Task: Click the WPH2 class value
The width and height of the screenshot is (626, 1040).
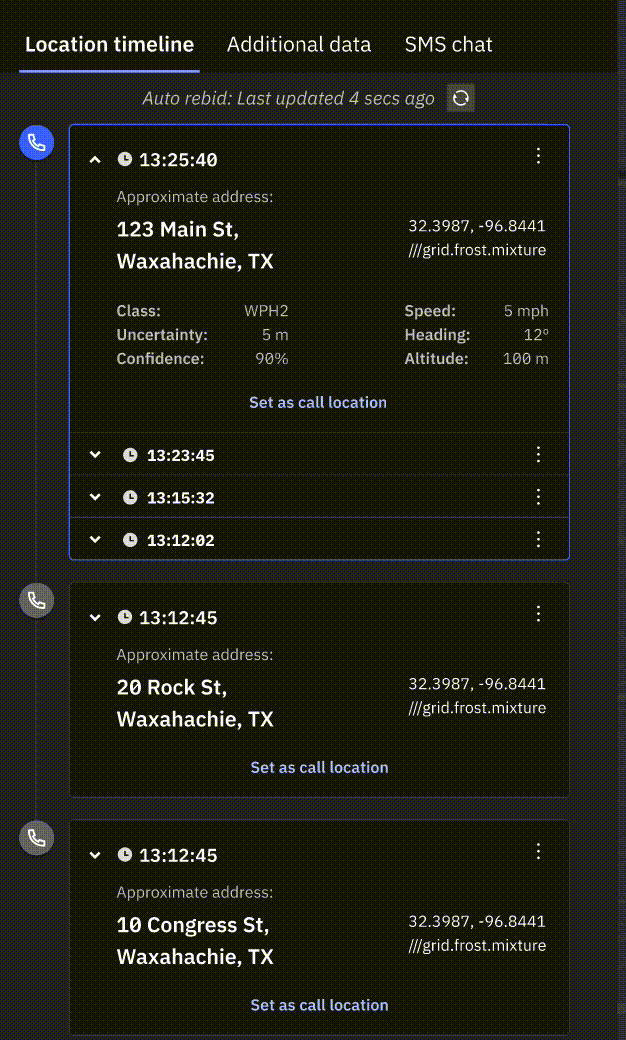Action: [x=266, y=311]
